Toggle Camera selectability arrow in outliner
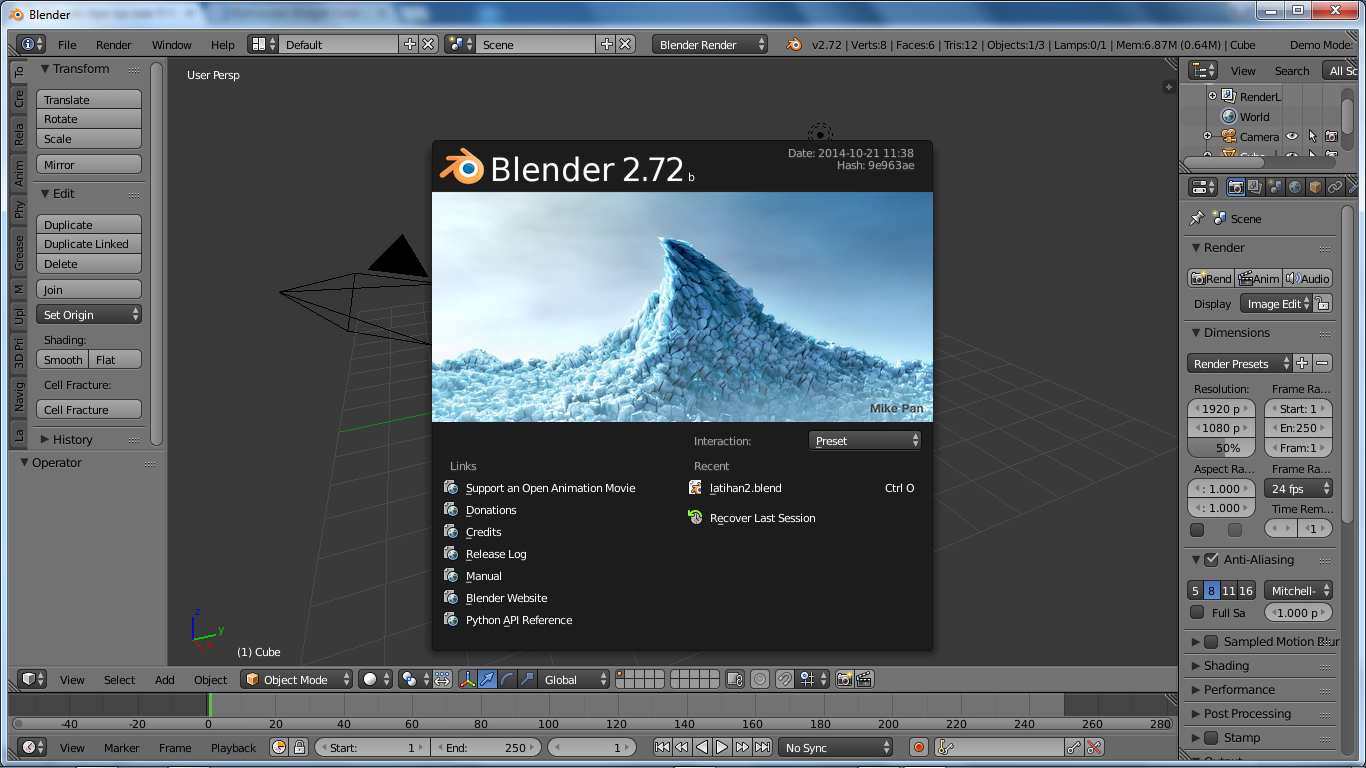 point(1312,136)
